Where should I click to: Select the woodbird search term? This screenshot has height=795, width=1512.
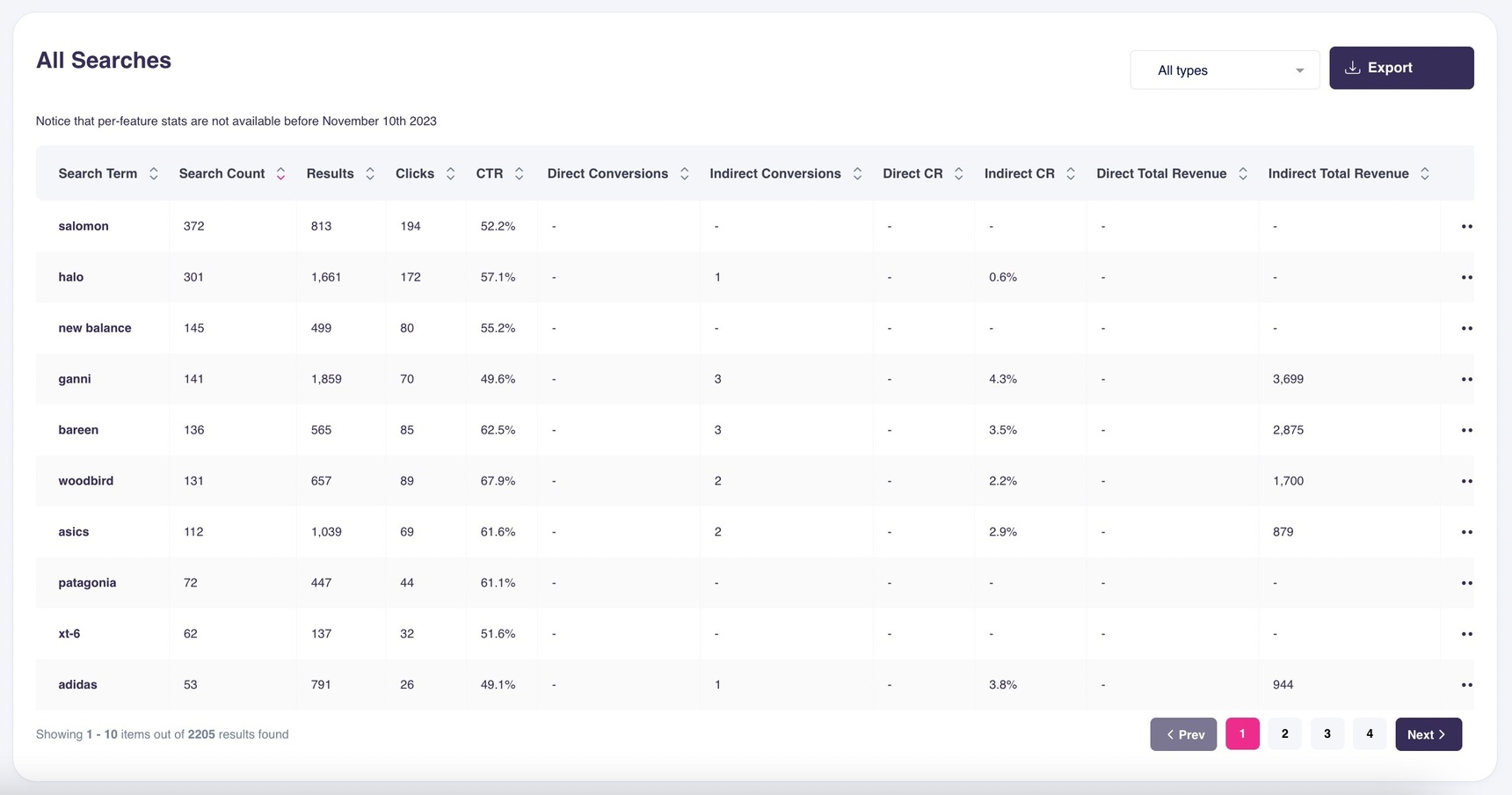tap(86, 481)
